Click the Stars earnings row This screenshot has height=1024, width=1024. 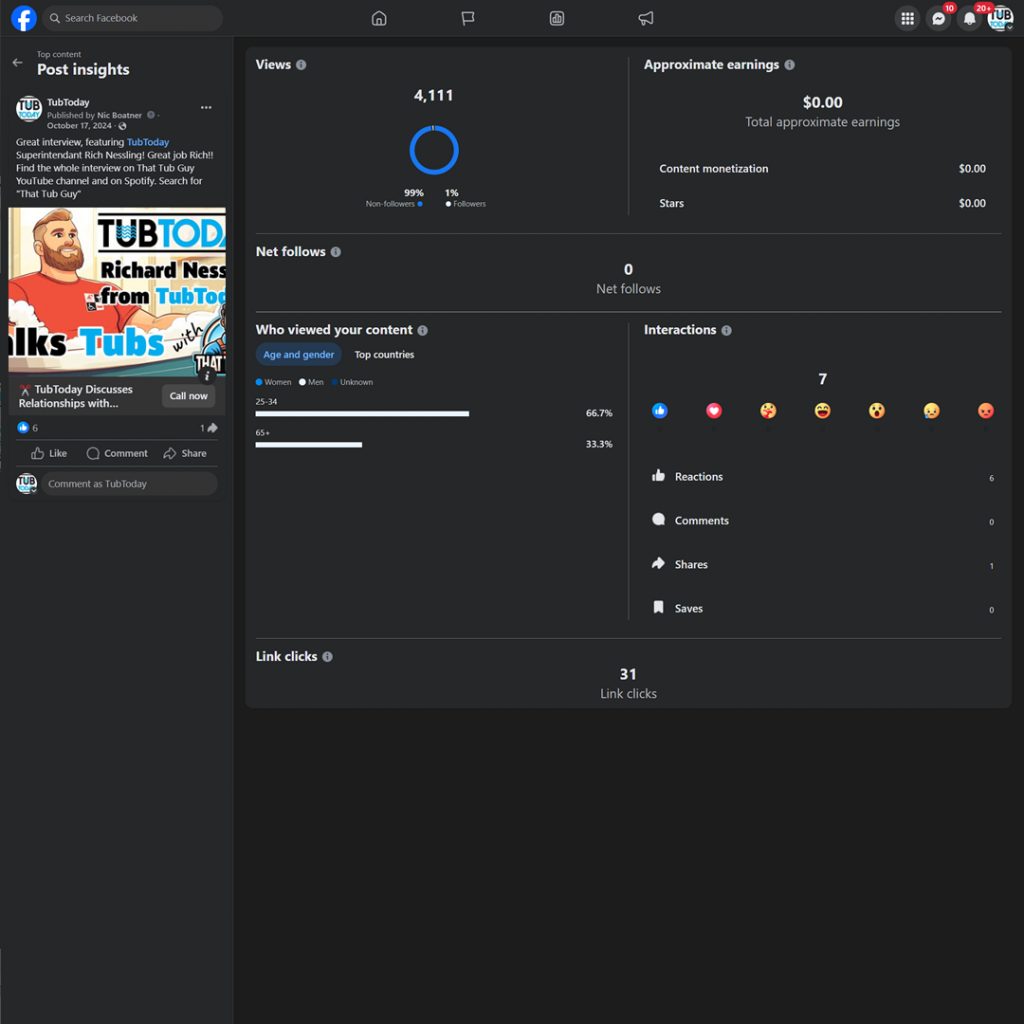(x=822, y=203)
